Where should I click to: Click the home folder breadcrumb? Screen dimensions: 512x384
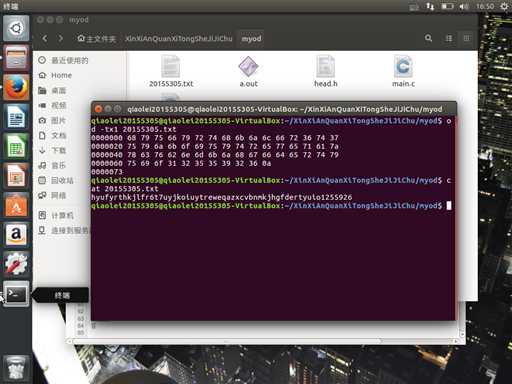tap(96, 39)
